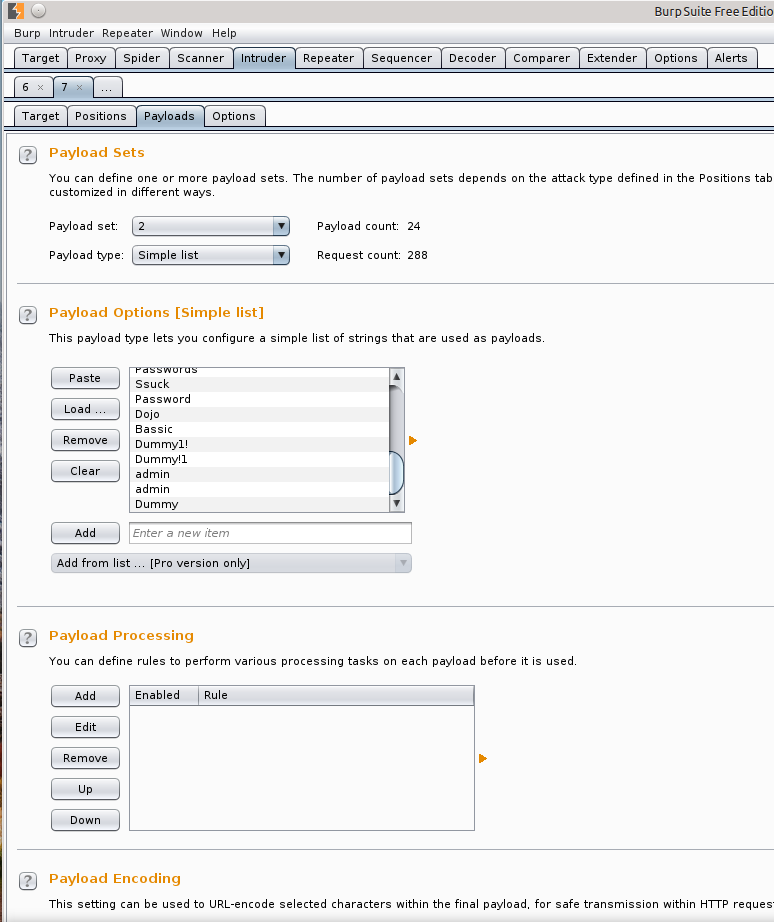Click payload list scrollbar up arrow
The image size is (774, 922).
pyautogui.click(x=396, y=376)
